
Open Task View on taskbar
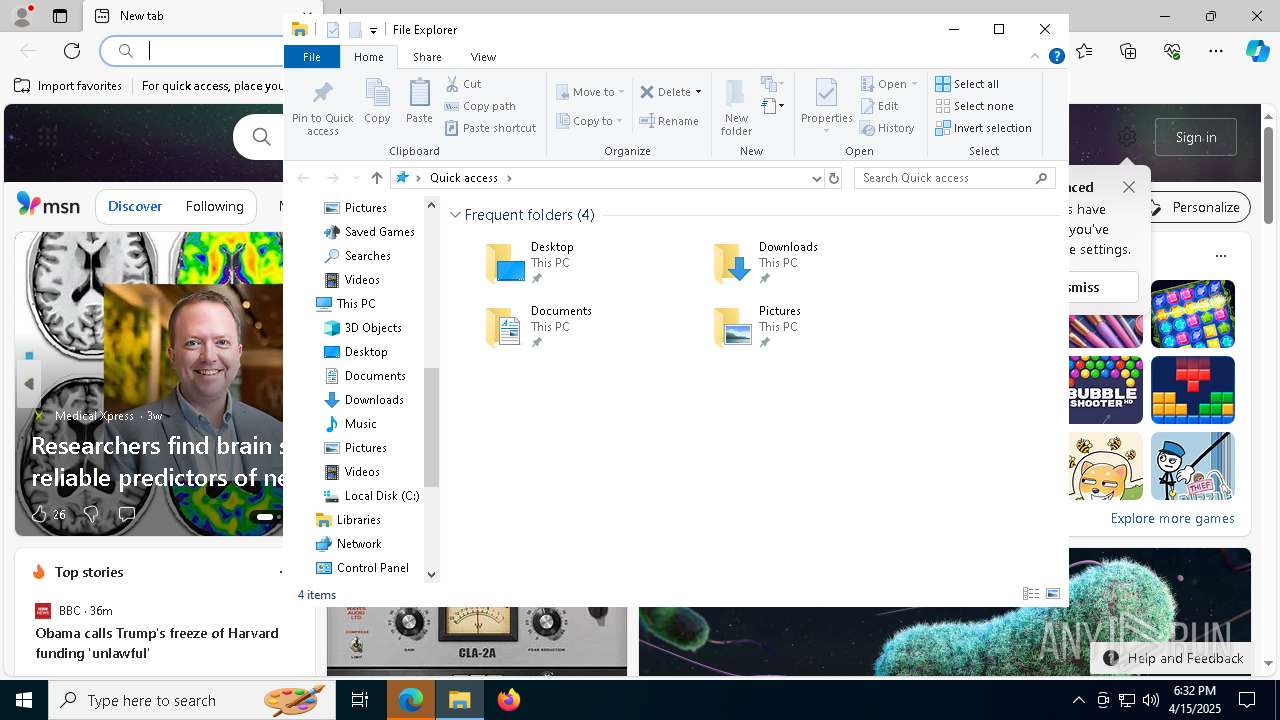360,700
